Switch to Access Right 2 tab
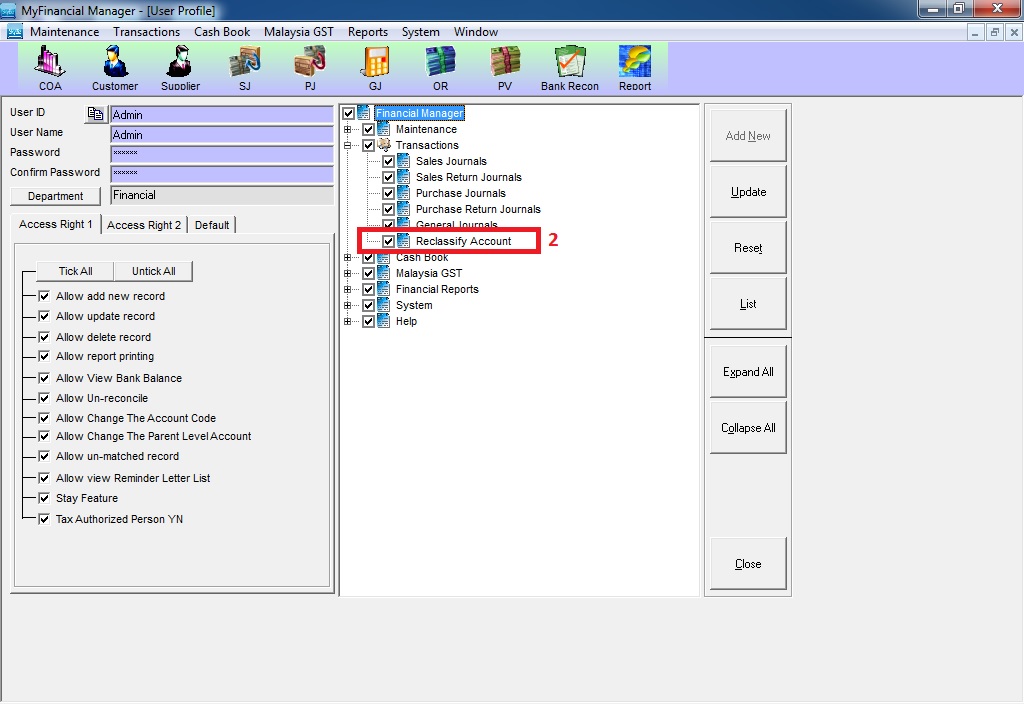 tap(144, 225)
